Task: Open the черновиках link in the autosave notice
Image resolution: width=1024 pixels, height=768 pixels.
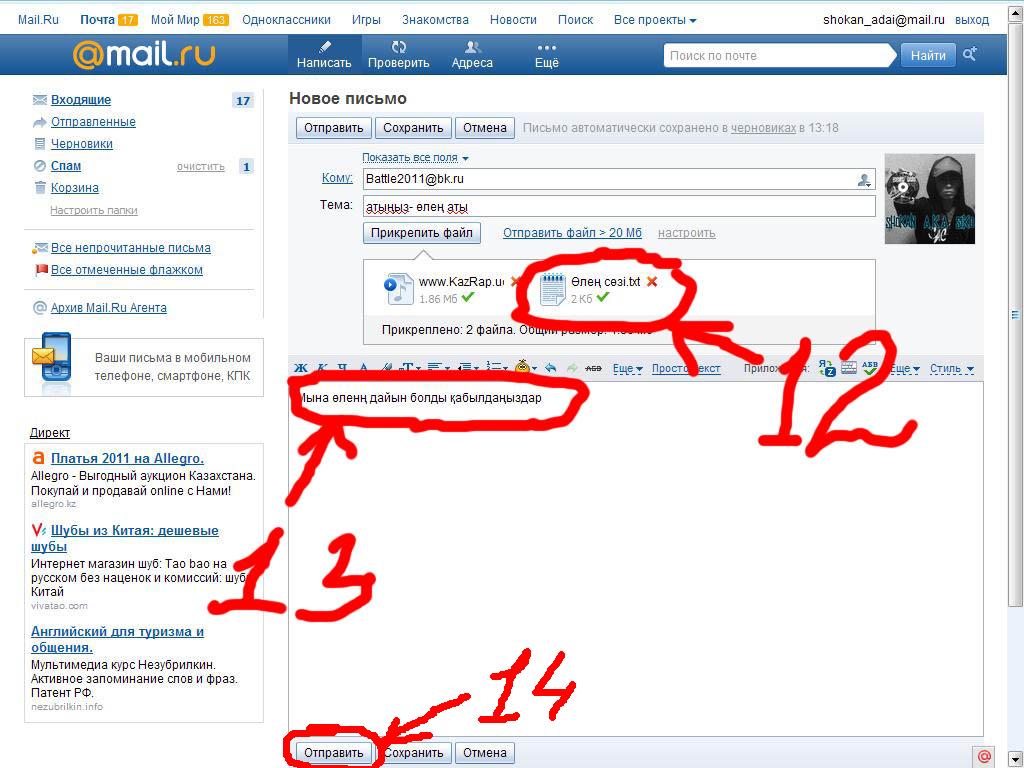Action: click(763, 128)
